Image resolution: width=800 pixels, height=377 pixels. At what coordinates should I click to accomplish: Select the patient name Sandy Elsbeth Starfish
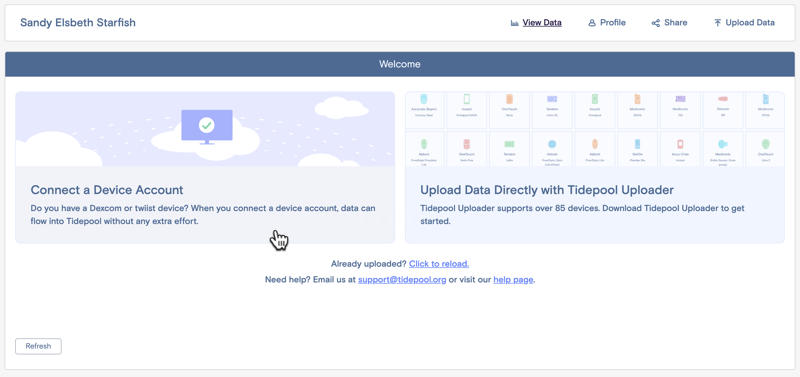[x=78, y=22]
